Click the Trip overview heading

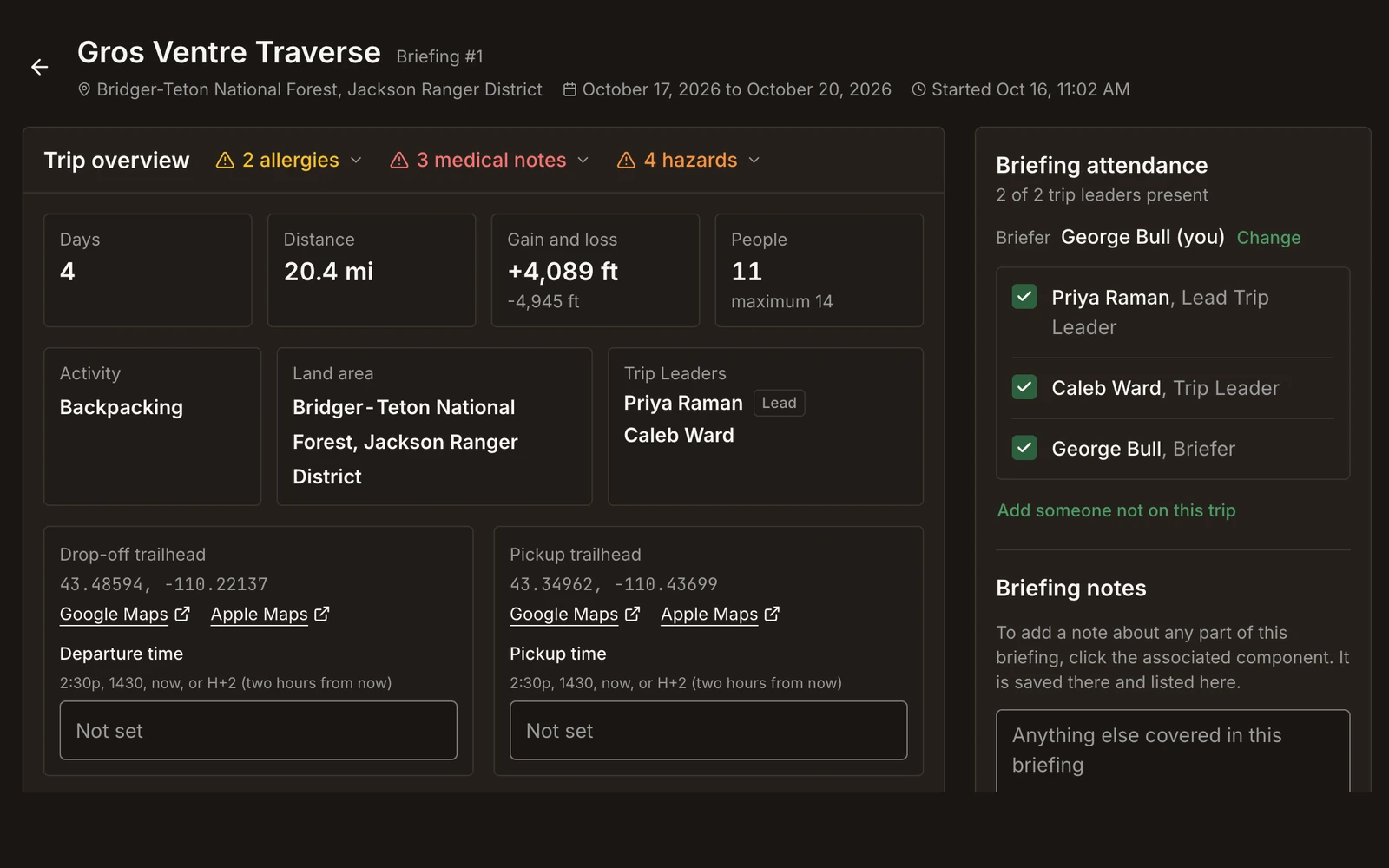click(x=116, y=161)
